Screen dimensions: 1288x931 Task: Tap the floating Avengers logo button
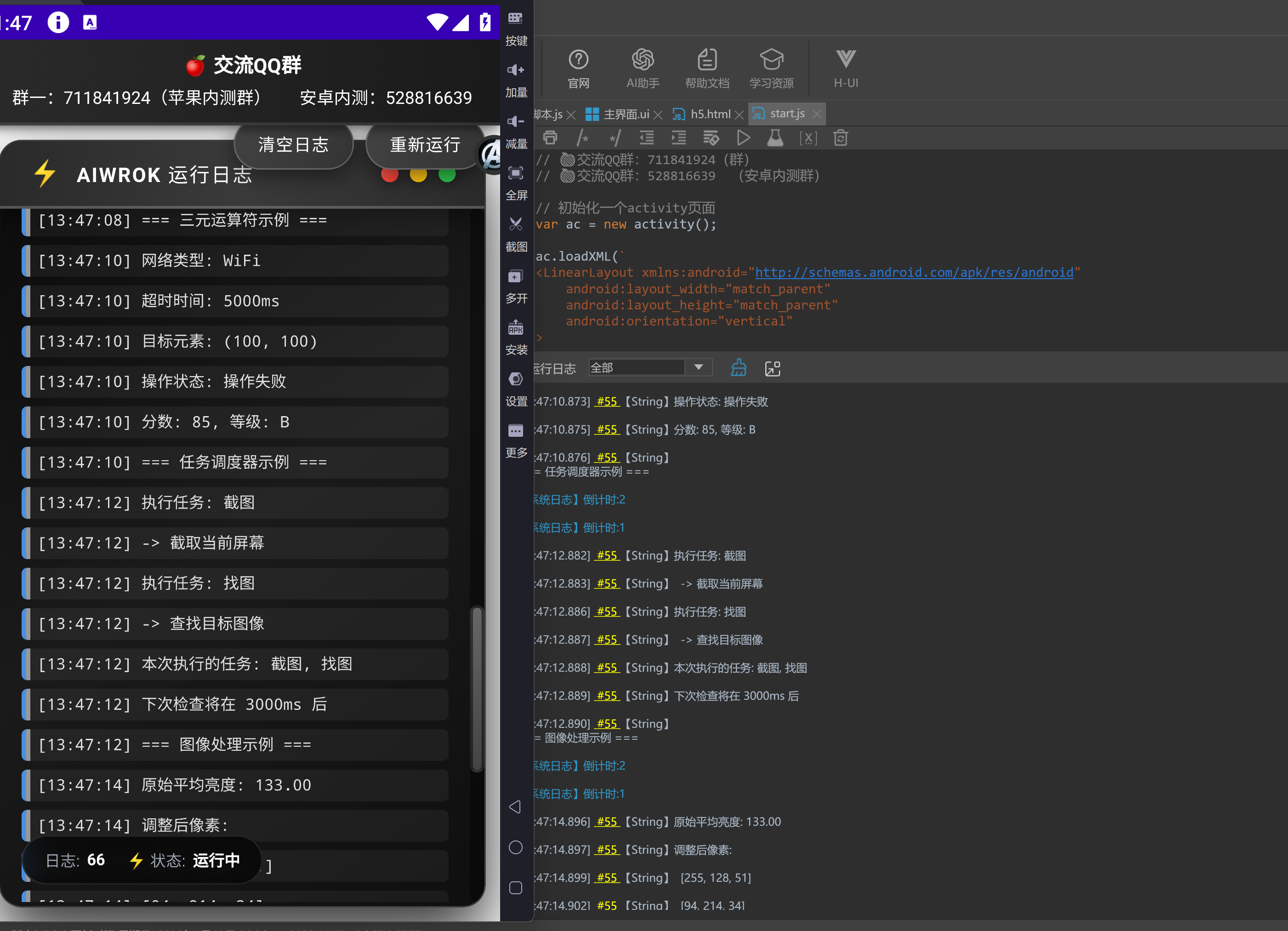490,154
